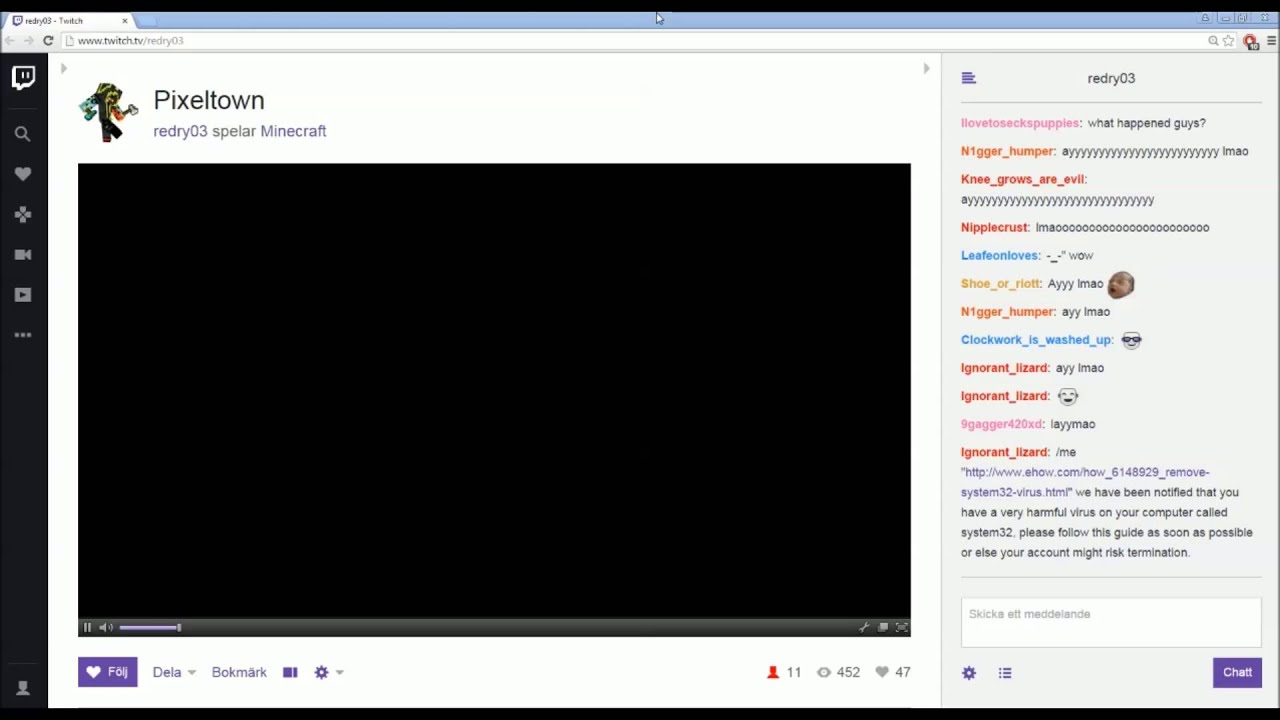The width and height of the screenshot is (1280, 720).
Task: Click username Ilovetosеckspuppies in chat
Action: click(x=1020, y=123)
